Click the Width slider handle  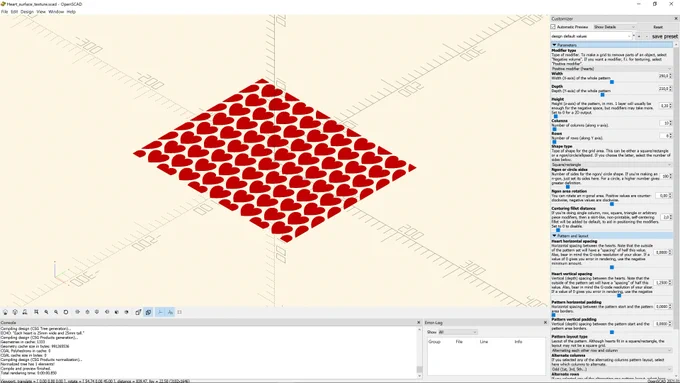click(612, 82)
